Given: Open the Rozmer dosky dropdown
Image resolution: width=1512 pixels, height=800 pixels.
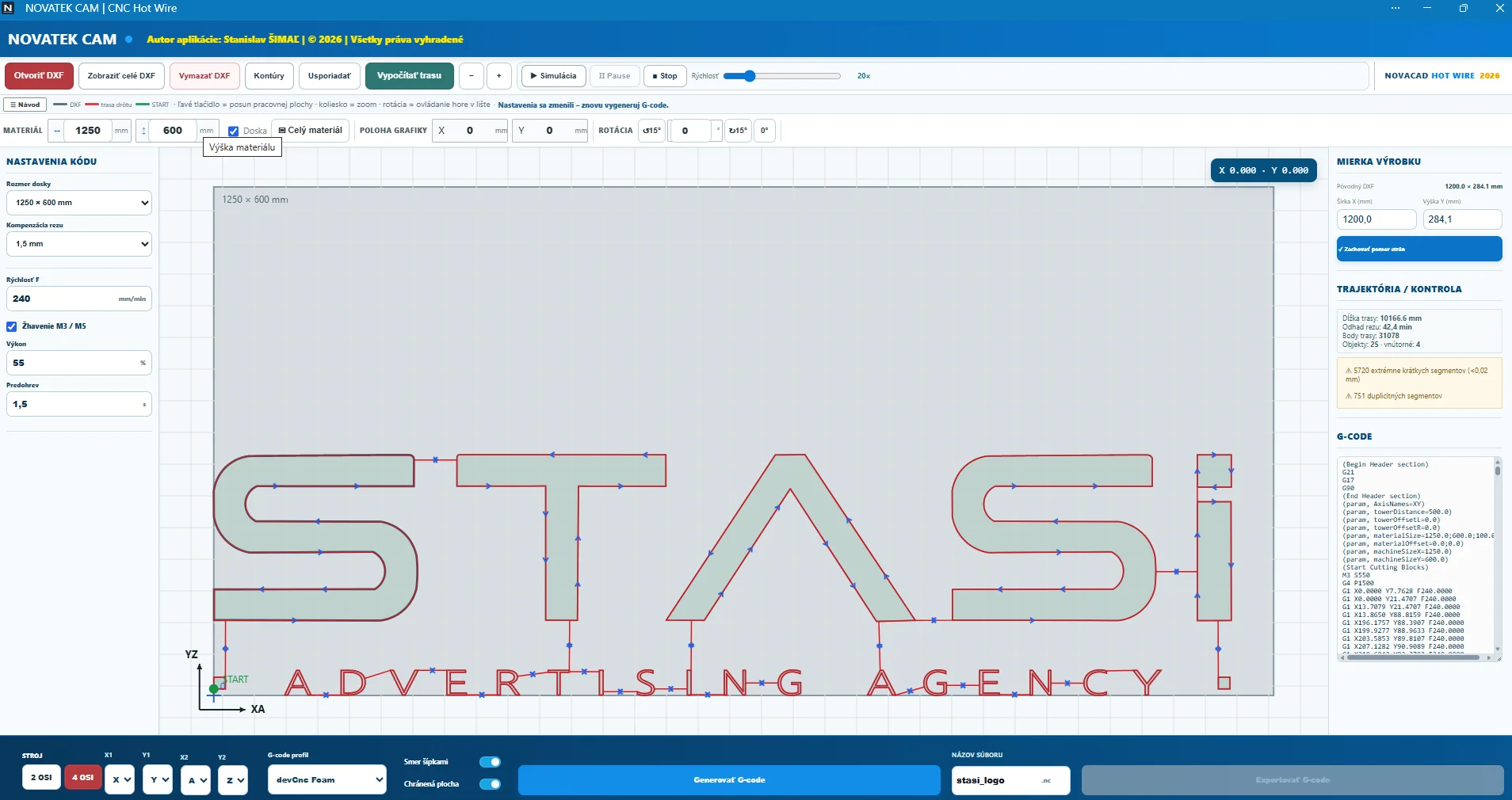Looking at the screenshot, I should coord(79,203).
